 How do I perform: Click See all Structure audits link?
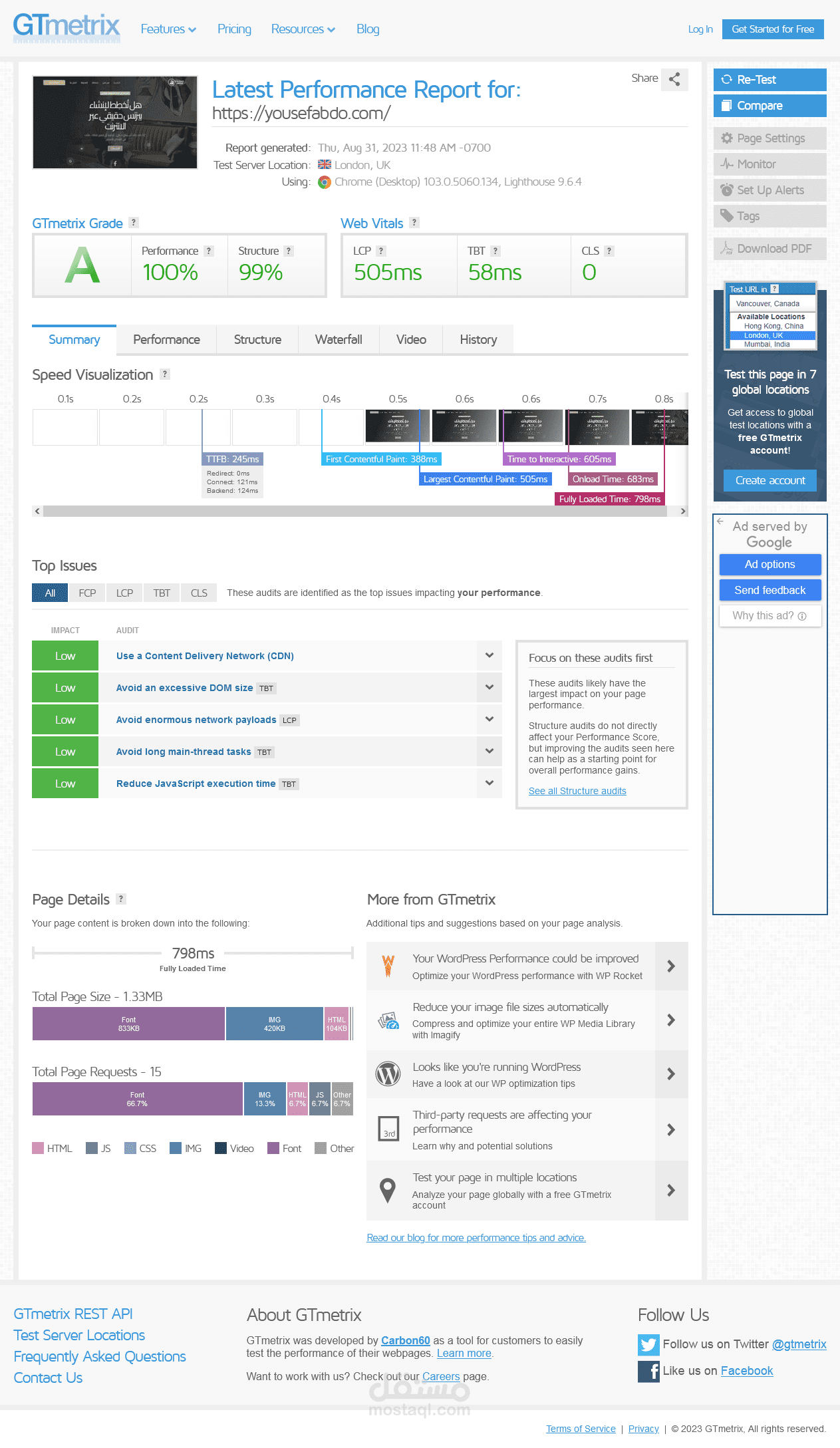577,791
